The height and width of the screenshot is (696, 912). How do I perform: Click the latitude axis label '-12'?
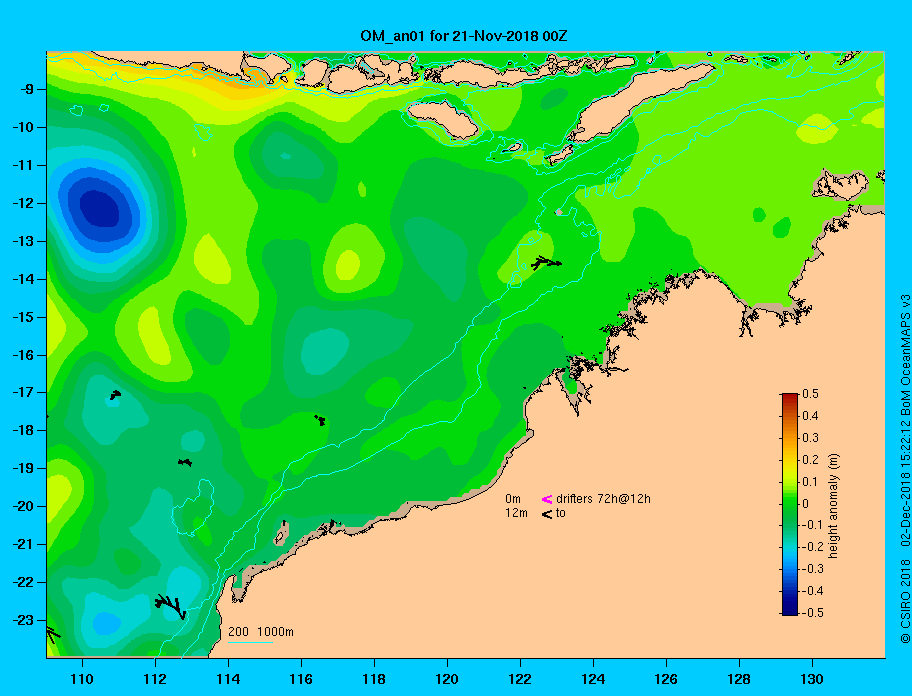coord(23,204)
